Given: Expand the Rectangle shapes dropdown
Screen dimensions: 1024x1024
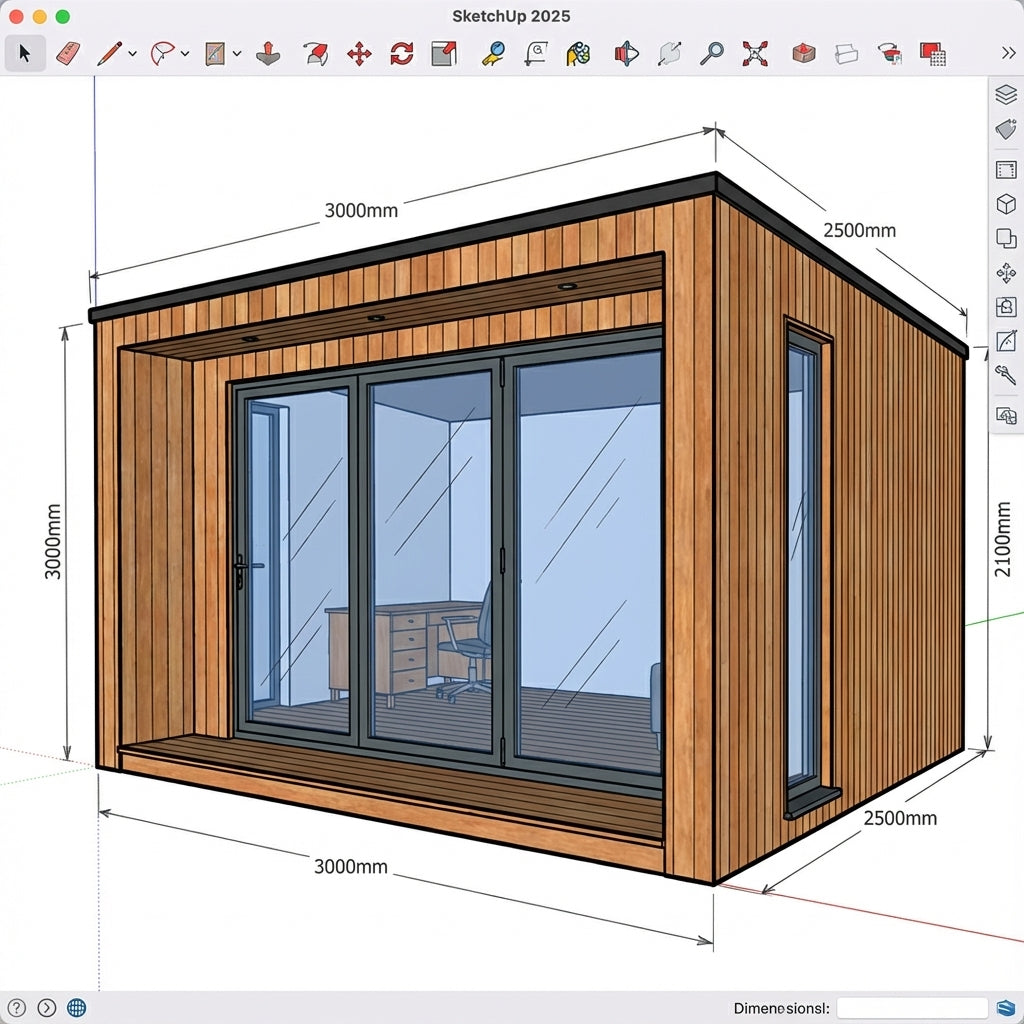Looking at the screenshot, I should tap(236, 53).
